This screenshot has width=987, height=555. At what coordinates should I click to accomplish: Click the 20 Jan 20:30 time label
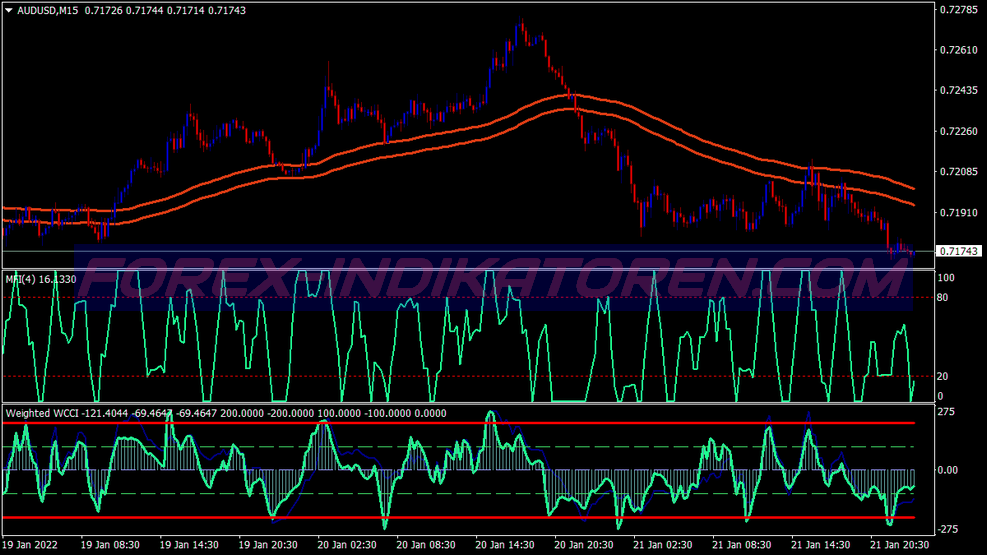point(584,545)
